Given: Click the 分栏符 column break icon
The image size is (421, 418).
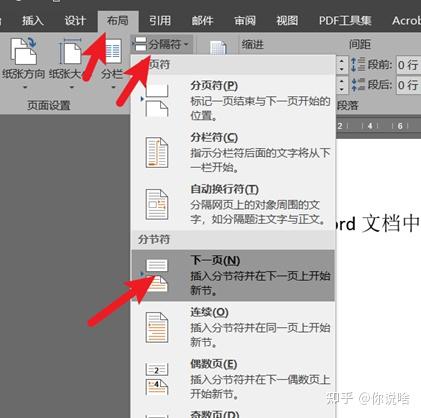Looking at the screenshot, I should click(x=157, y=152).
